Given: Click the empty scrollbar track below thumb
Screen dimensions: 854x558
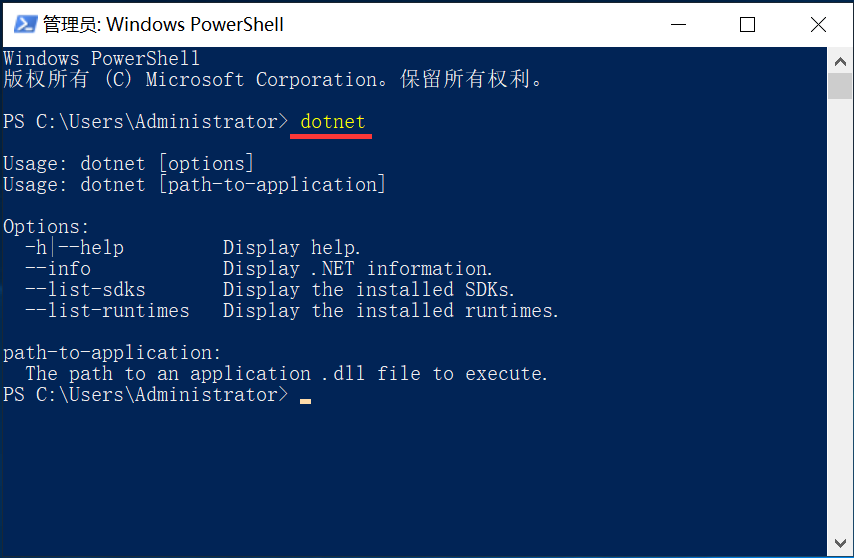Looking at the screenshot, I should click(x=840, y=315).
